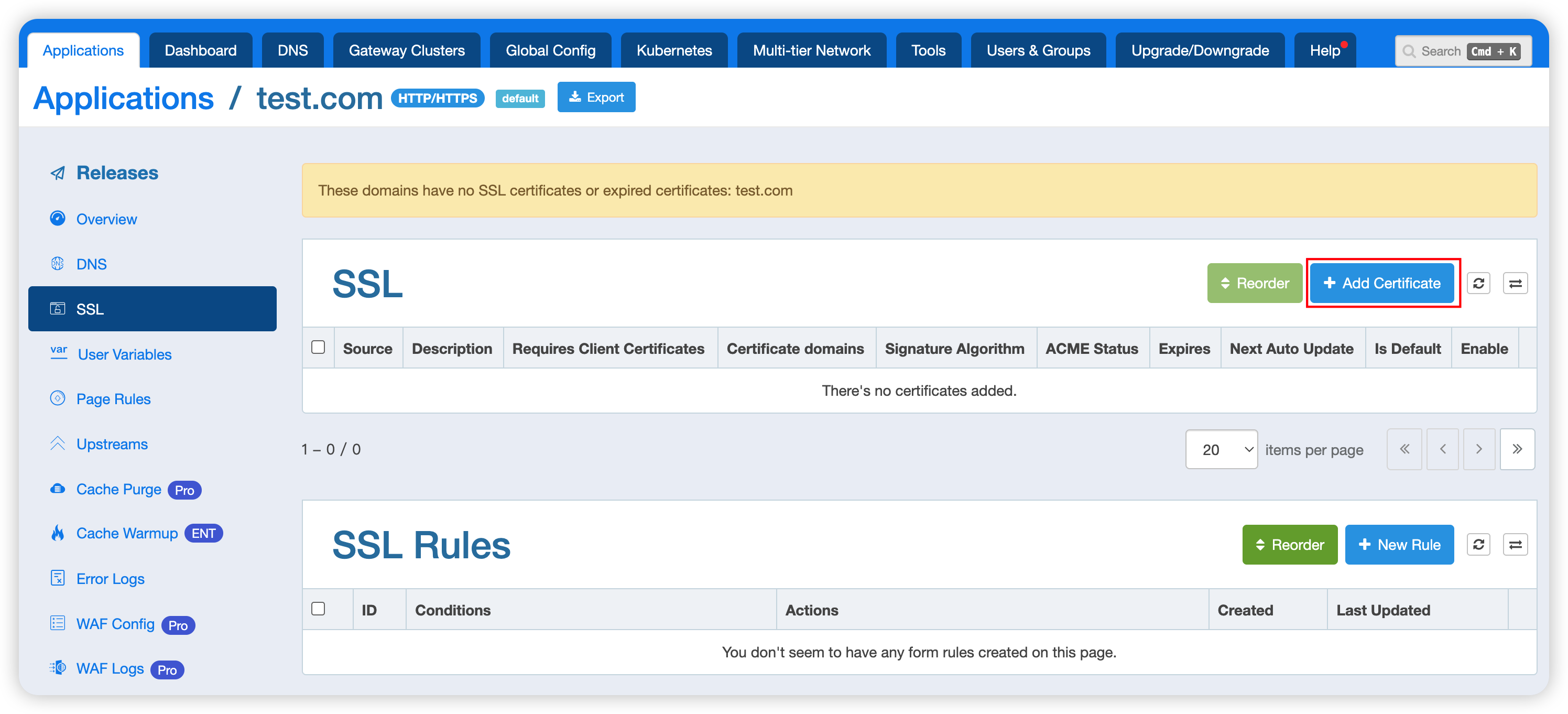Image resolution: width=1568 pixels, height=714 pixels.
Task: Click the column swap icon next to SSL refresh
Action: tap(1515, 283)
